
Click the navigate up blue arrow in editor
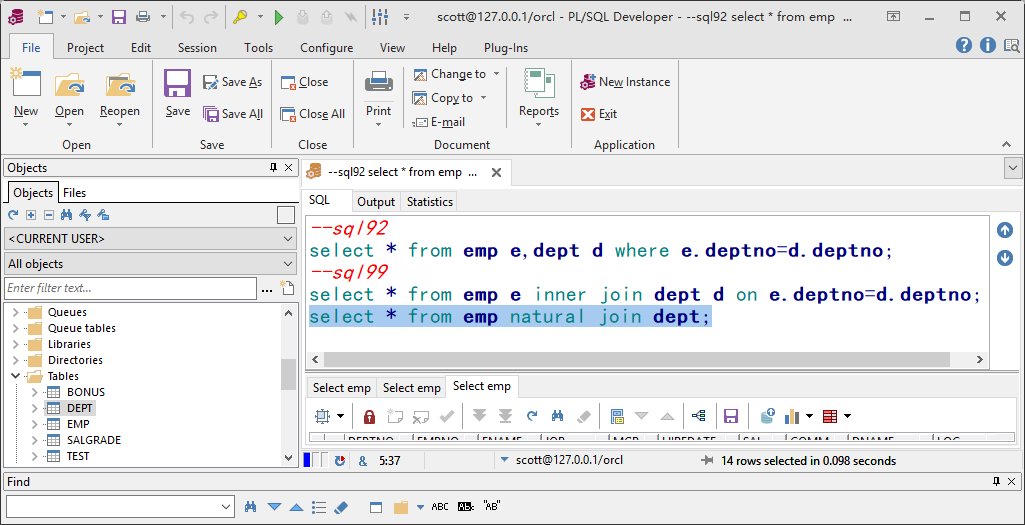pos(1005,230)
